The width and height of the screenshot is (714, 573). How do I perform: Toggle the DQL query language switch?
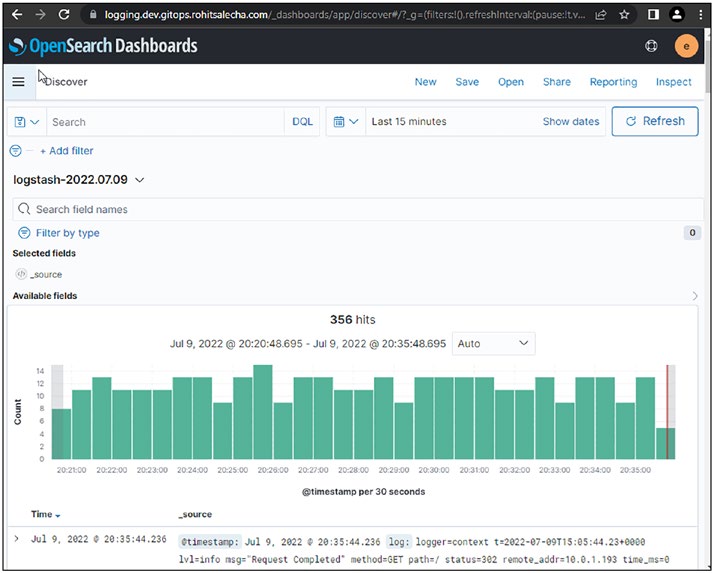302,122
